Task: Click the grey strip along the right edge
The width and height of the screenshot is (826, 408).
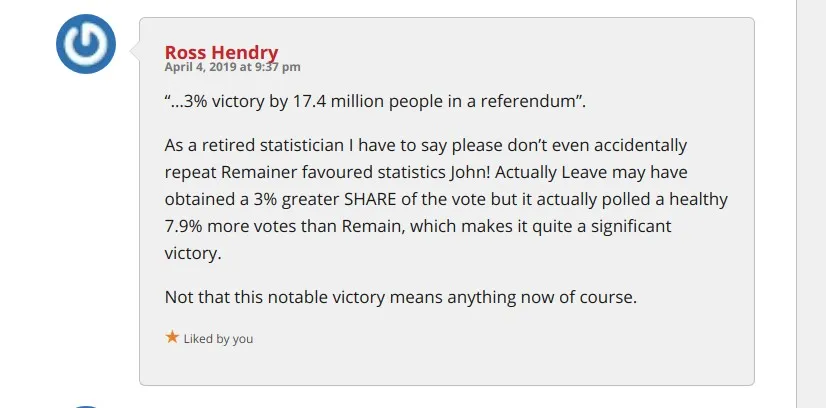Action: (x=811, y=204)
